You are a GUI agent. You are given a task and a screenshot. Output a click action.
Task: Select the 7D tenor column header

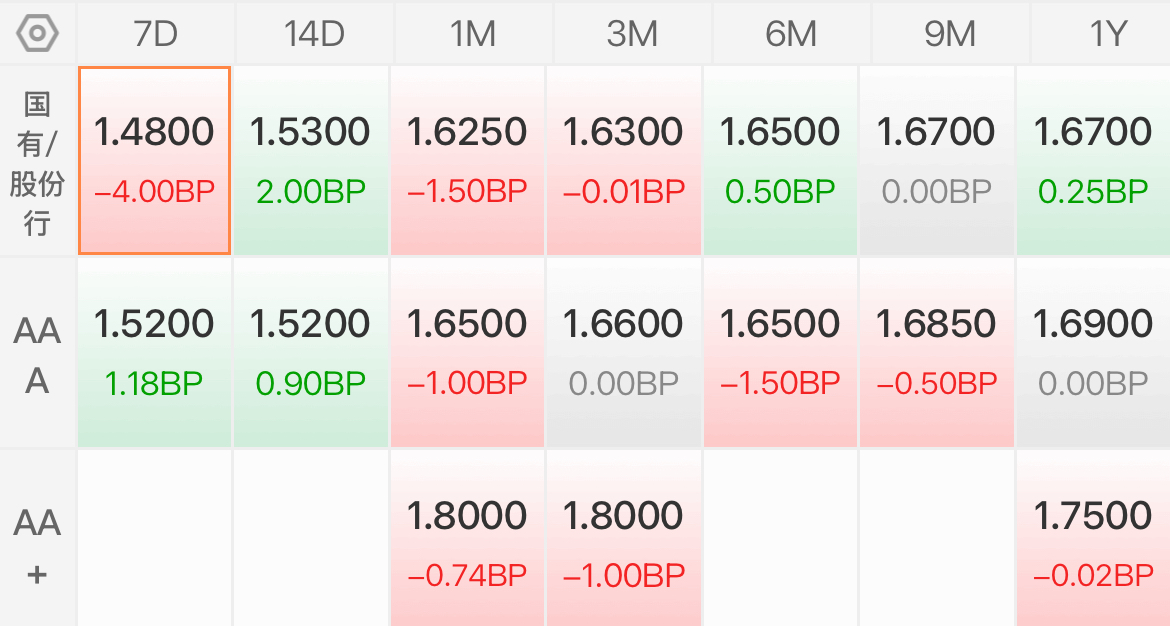[156, 33]
